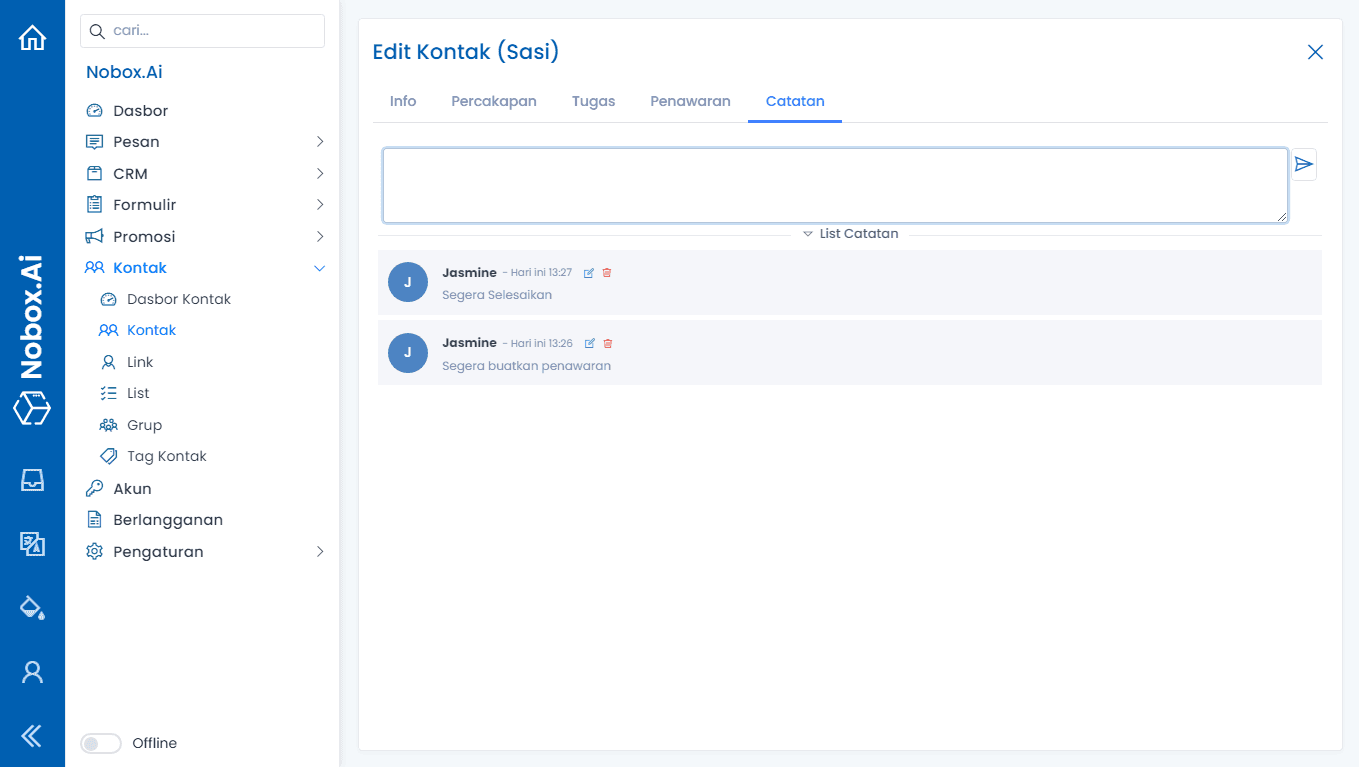Collapse the List Catatan section
The image size is (1359, 767).
point(808,233)
